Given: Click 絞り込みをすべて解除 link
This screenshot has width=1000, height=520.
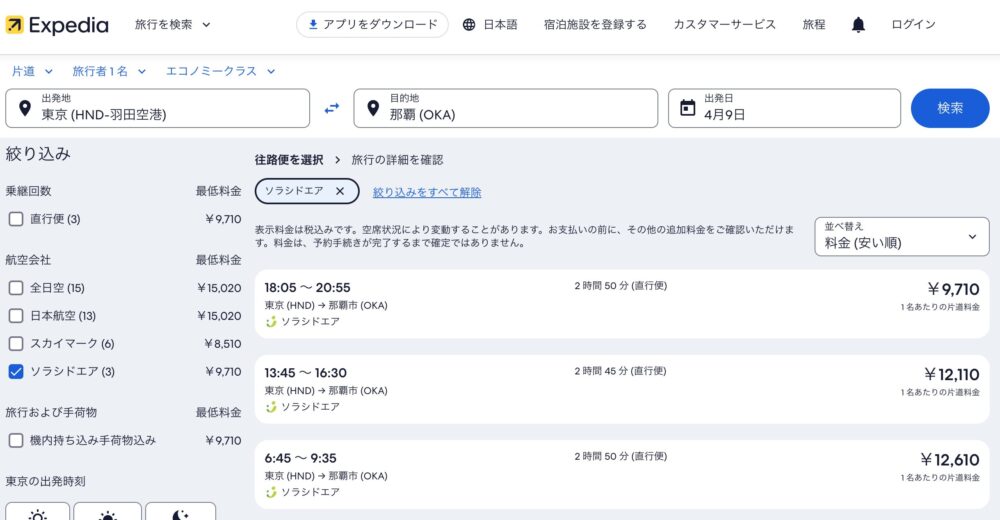Looking at the screenshot, I should 427,192.
